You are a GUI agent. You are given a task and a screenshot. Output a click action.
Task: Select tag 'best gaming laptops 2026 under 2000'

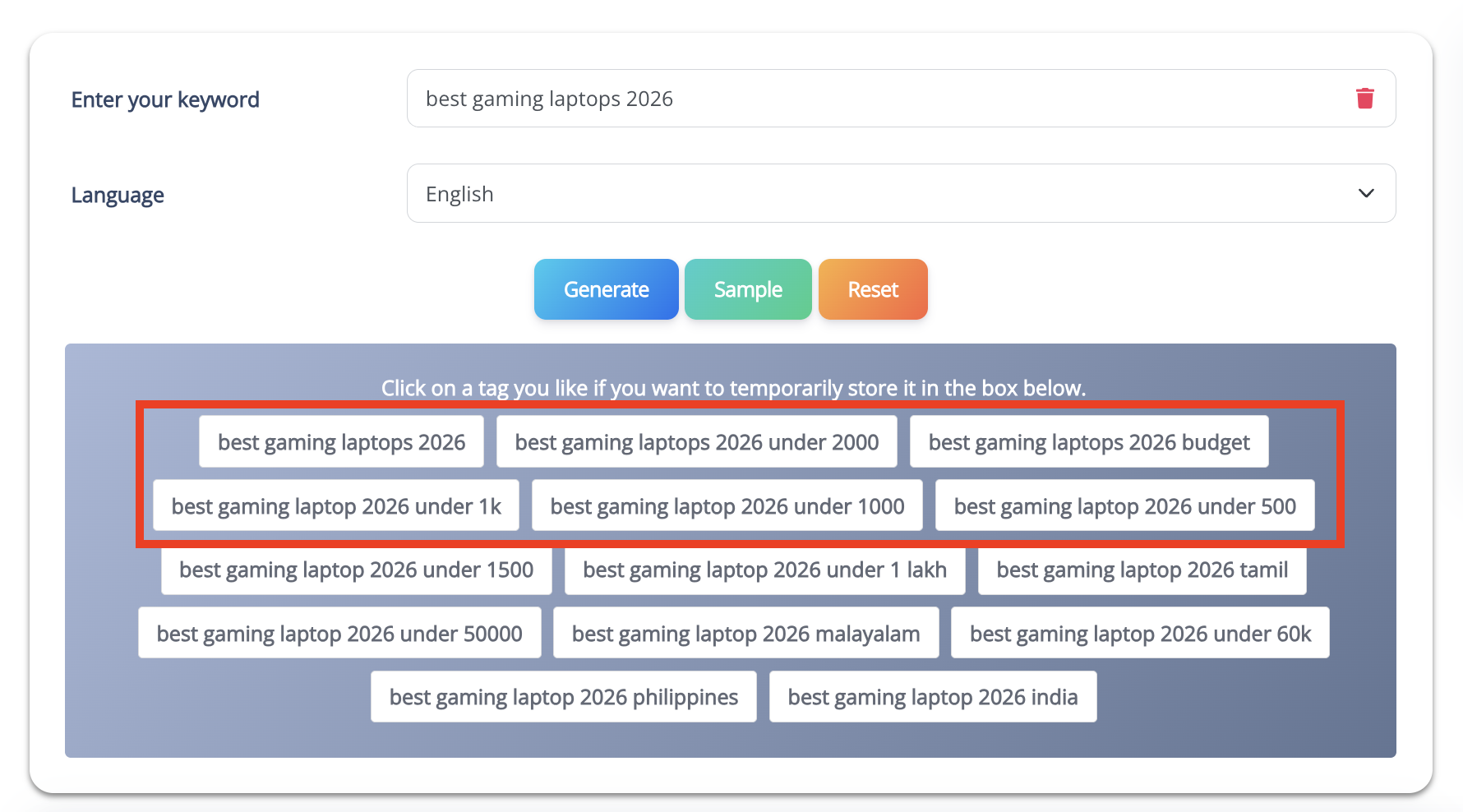pos(696,442)
